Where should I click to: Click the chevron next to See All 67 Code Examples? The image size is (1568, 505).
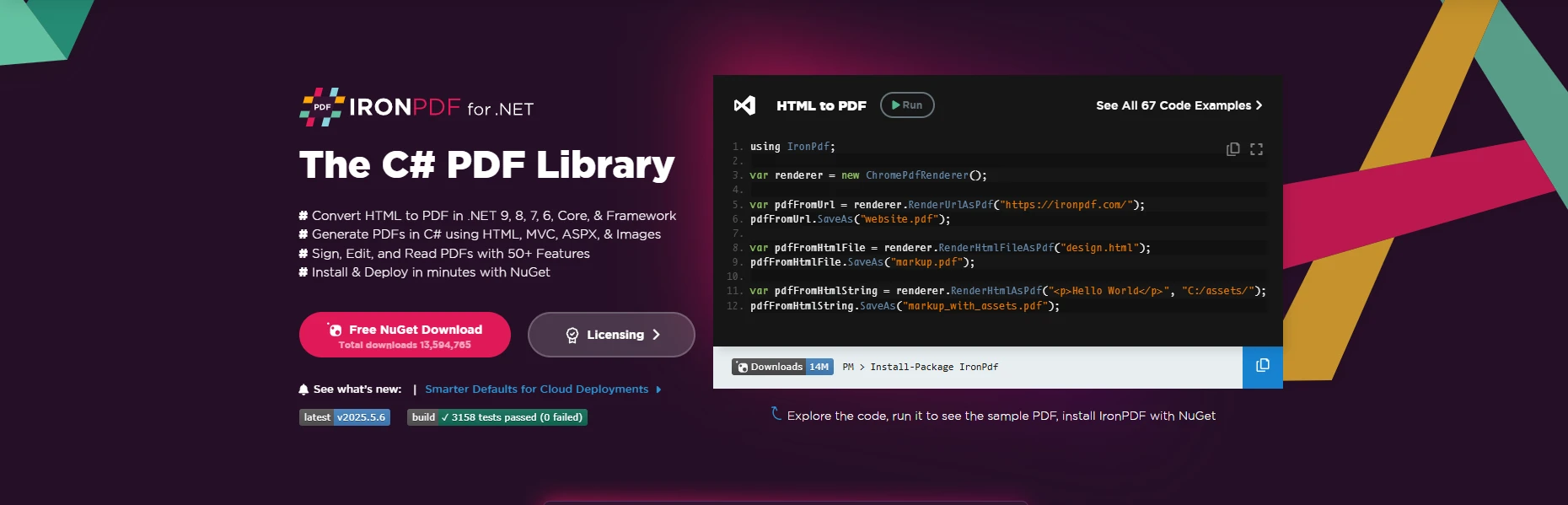1259,105
